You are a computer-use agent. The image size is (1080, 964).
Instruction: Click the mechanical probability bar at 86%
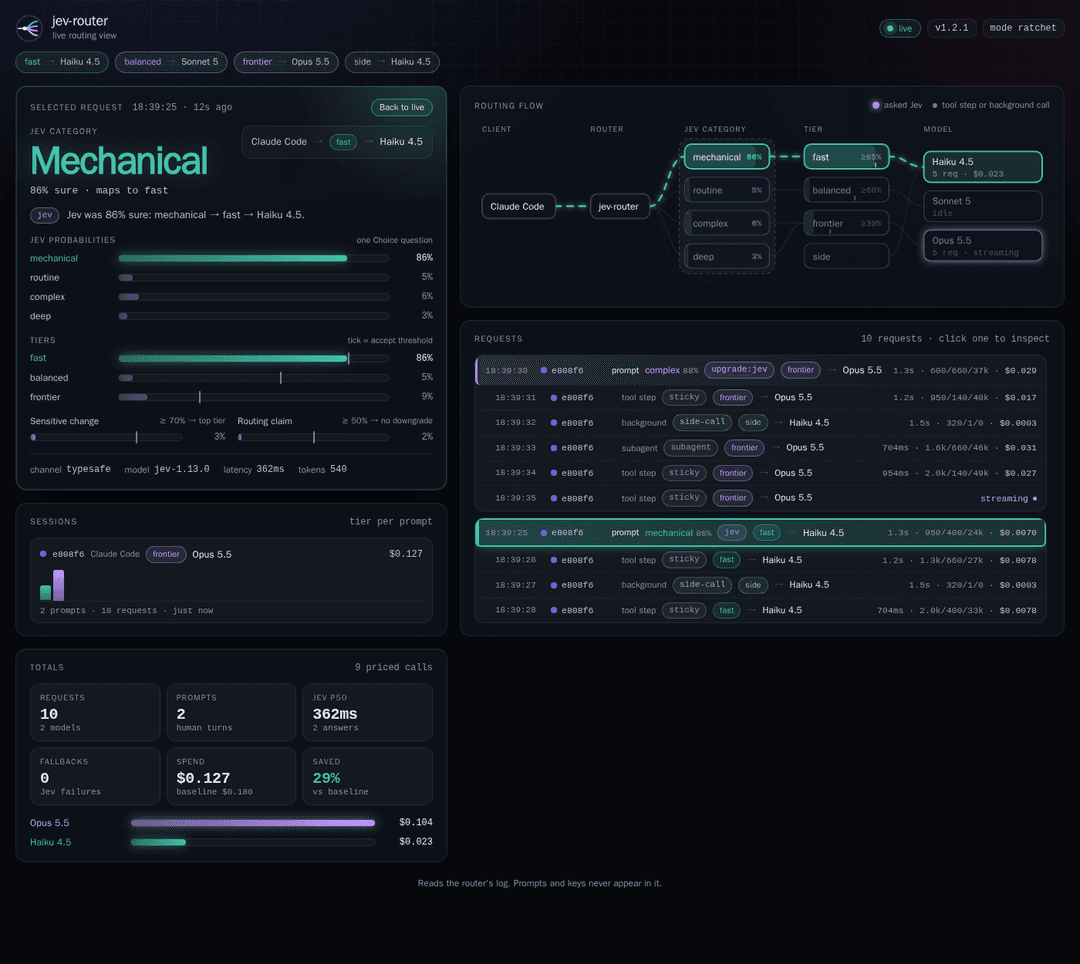click(x=253, y=258)
